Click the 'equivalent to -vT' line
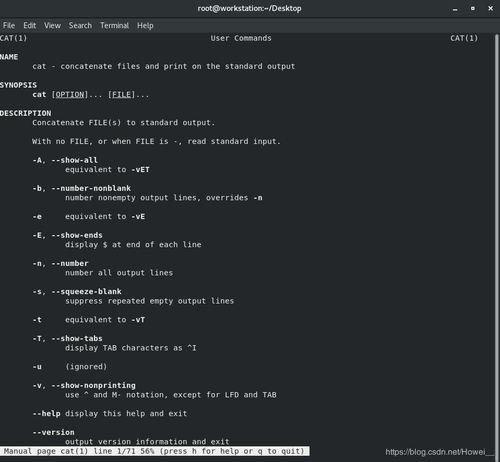The image size is (500, 462). point(89,320)
